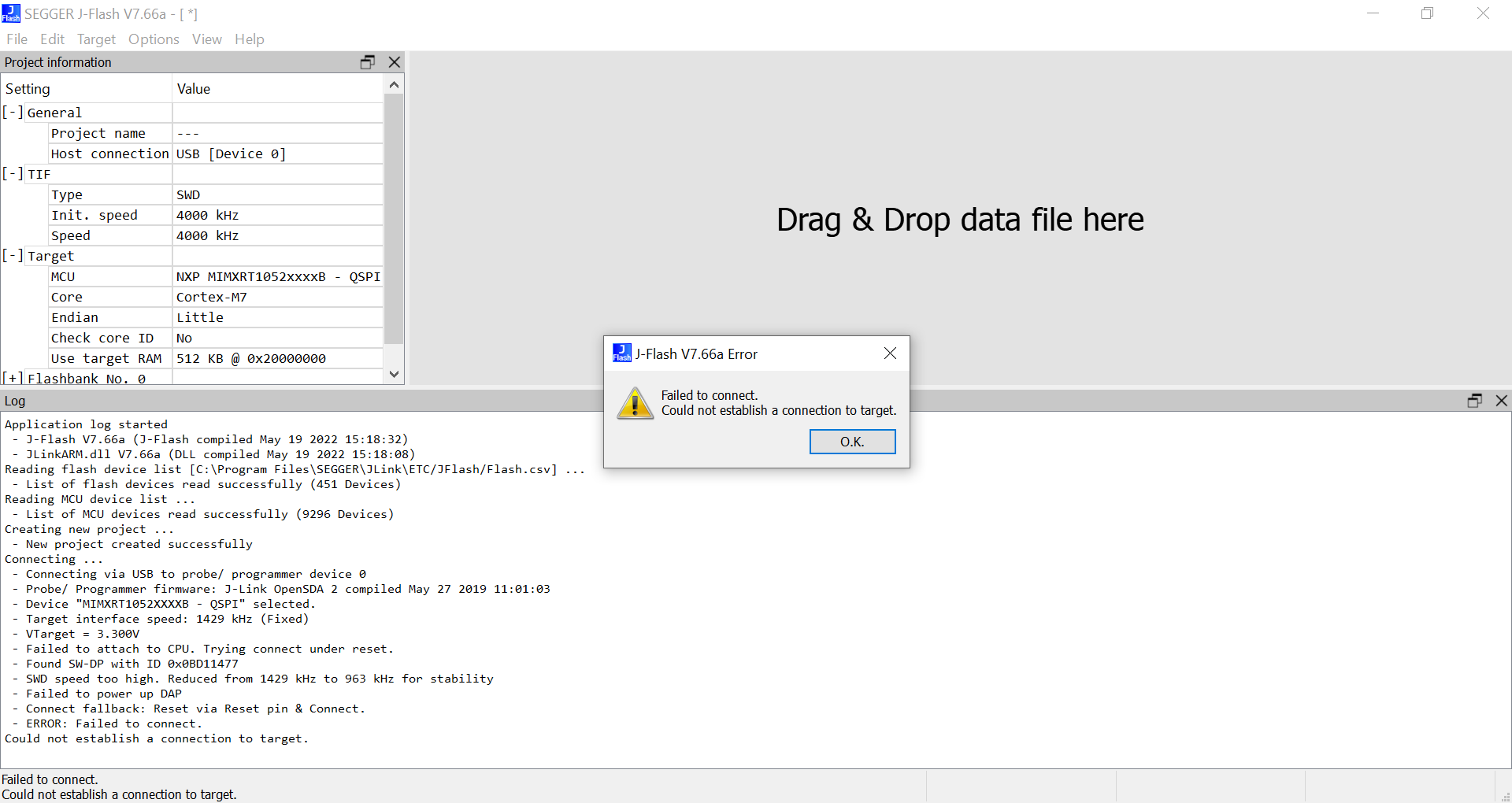
Task: Minimize the J-Flash window
Action: click(x=1373, y=13)
